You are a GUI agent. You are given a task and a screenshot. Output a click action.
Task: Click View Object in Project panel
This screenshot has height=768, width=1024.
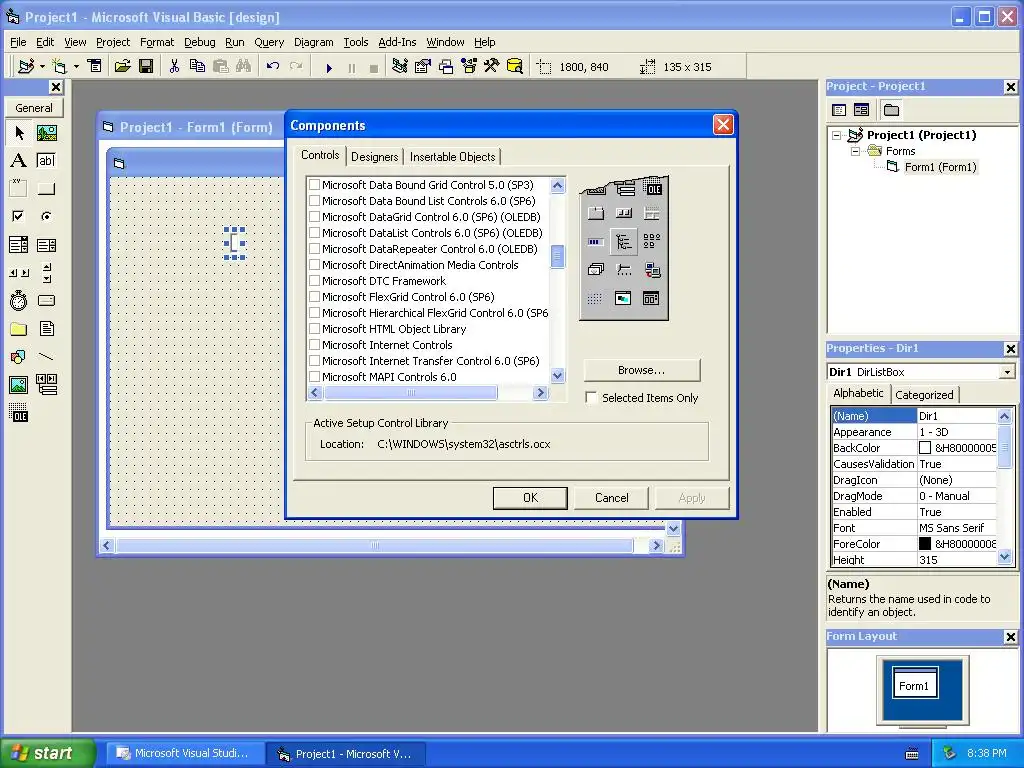[x=862, y=110]
